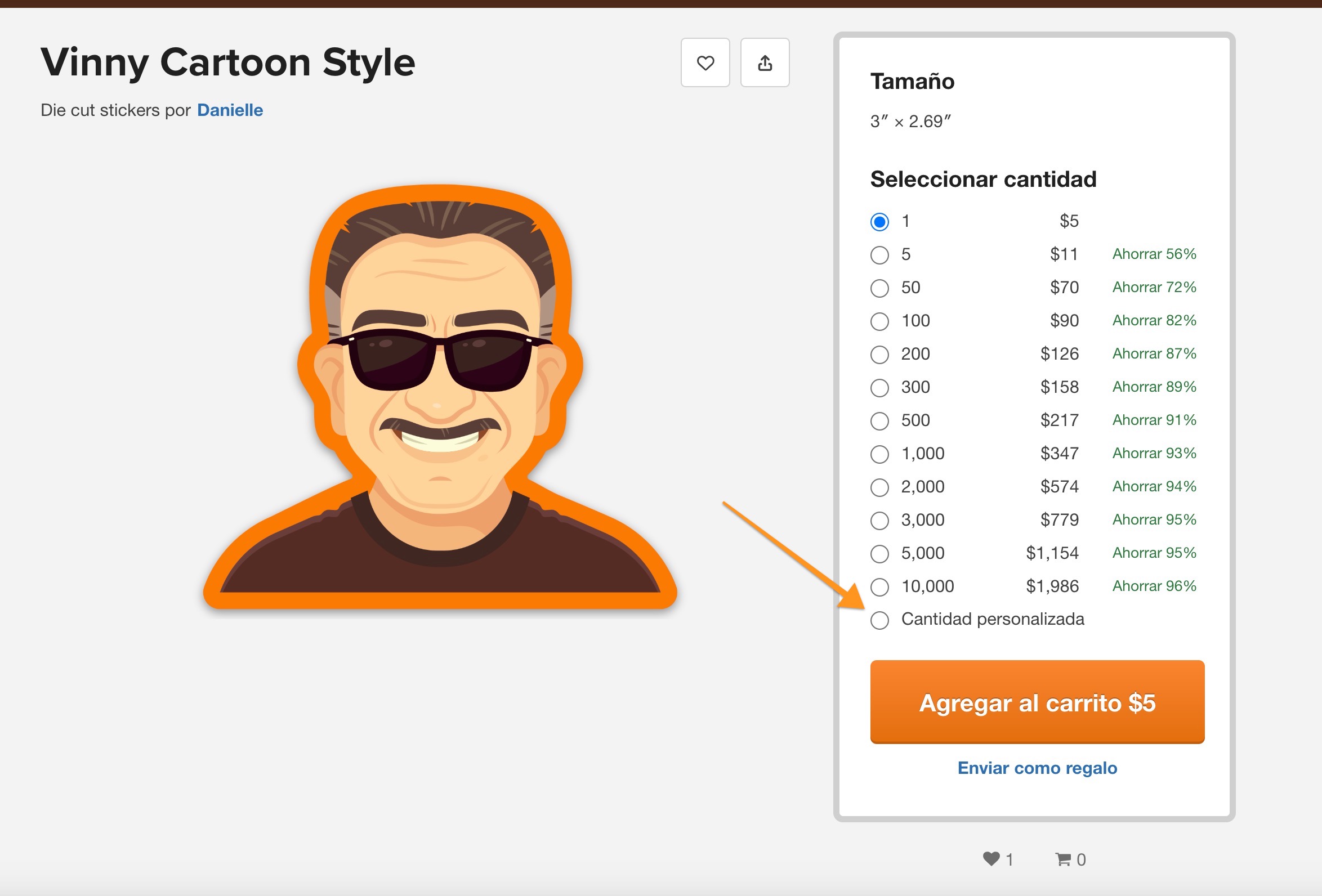Screen dimensions: 1322x896
Task: Enable Cantidad personalizada option
Action: click(x=879, y=620)
